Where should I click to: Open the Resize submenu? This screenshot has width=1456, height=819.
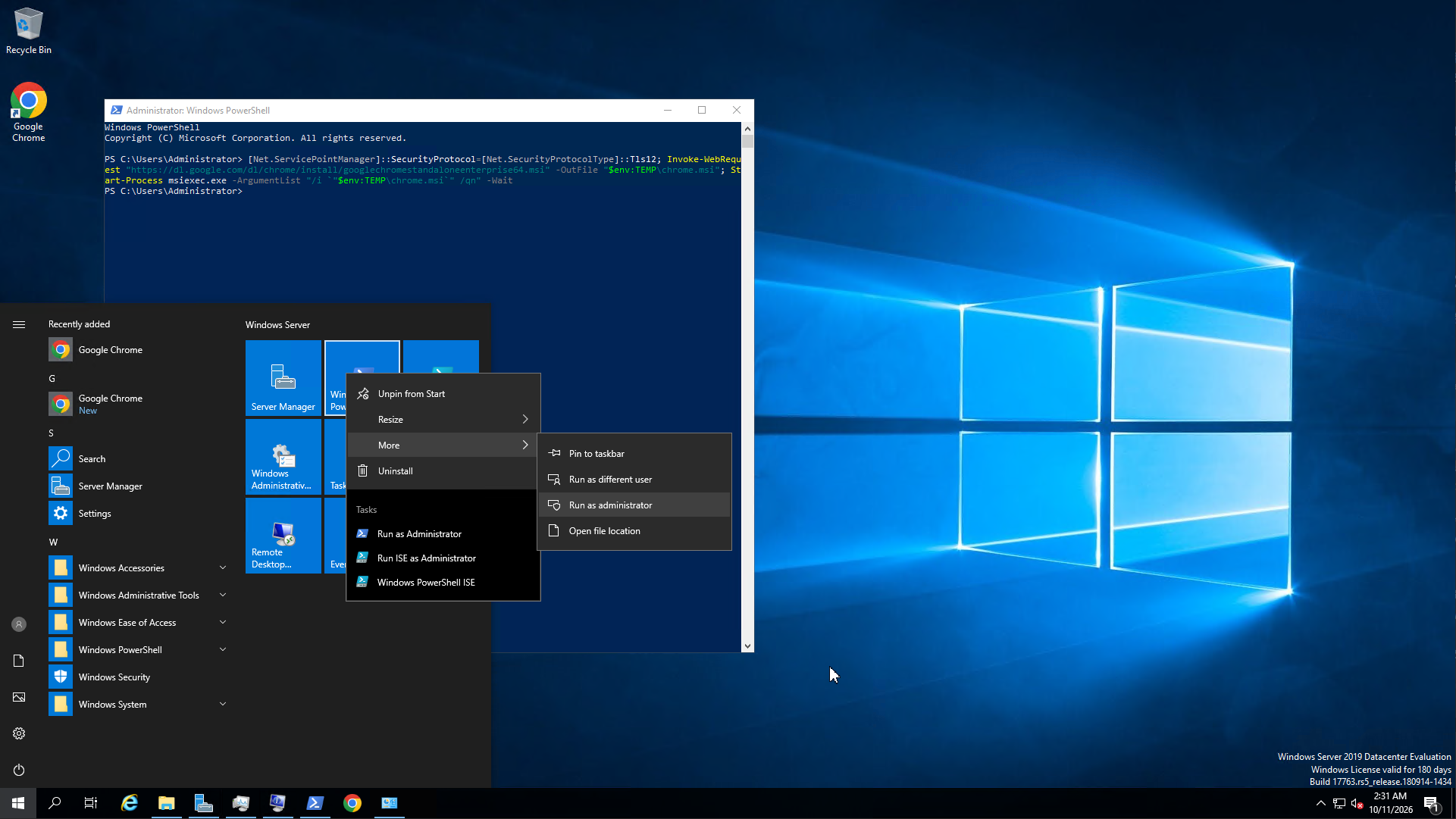pyautogui.click(x=443, y=420)
